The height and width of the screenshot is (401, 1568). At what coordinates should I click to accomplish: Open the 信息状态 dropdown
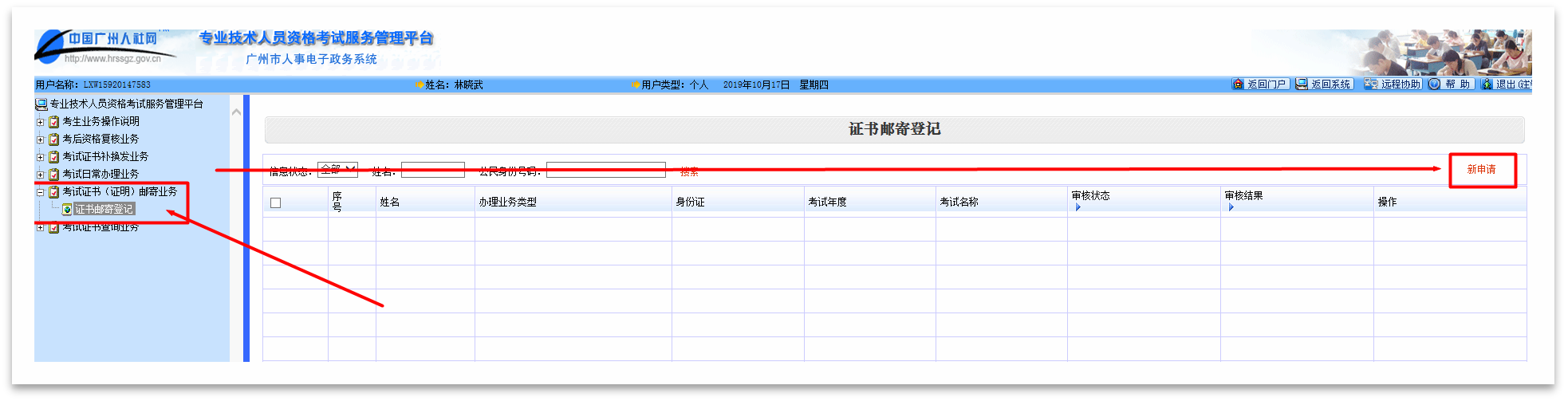[337, 169]
